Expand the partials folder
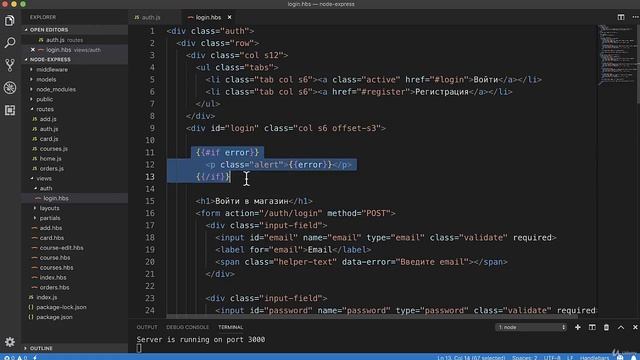The image size is (640, 360). [x=50, y=218]
